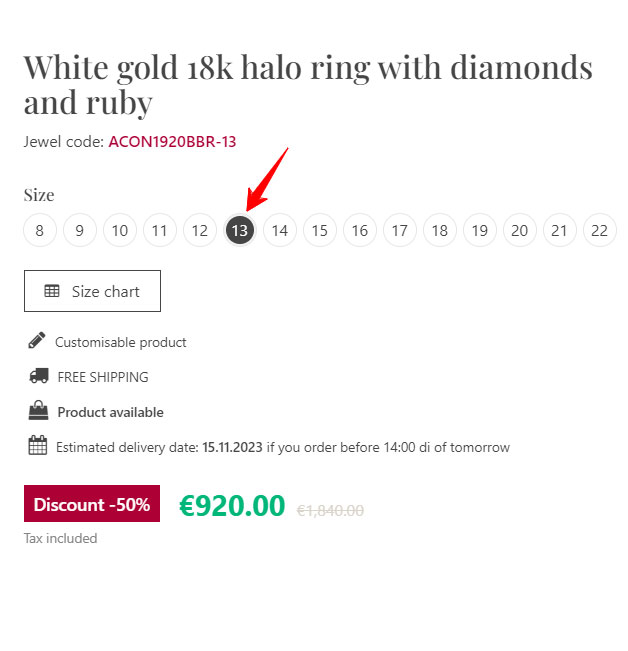Select ring size 16
Screen dimensions: 628x651
point(360,230)
